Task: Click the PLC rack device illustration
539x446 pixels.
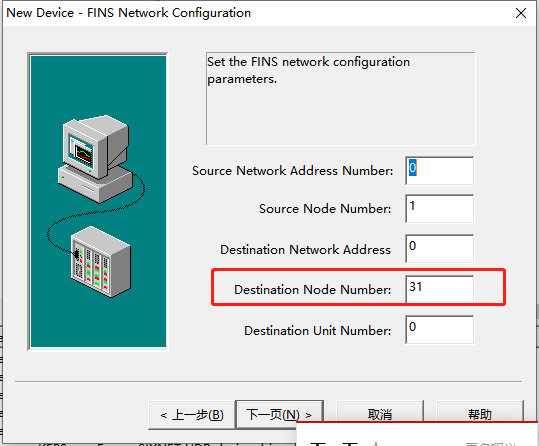Action: tap(100, 262)
